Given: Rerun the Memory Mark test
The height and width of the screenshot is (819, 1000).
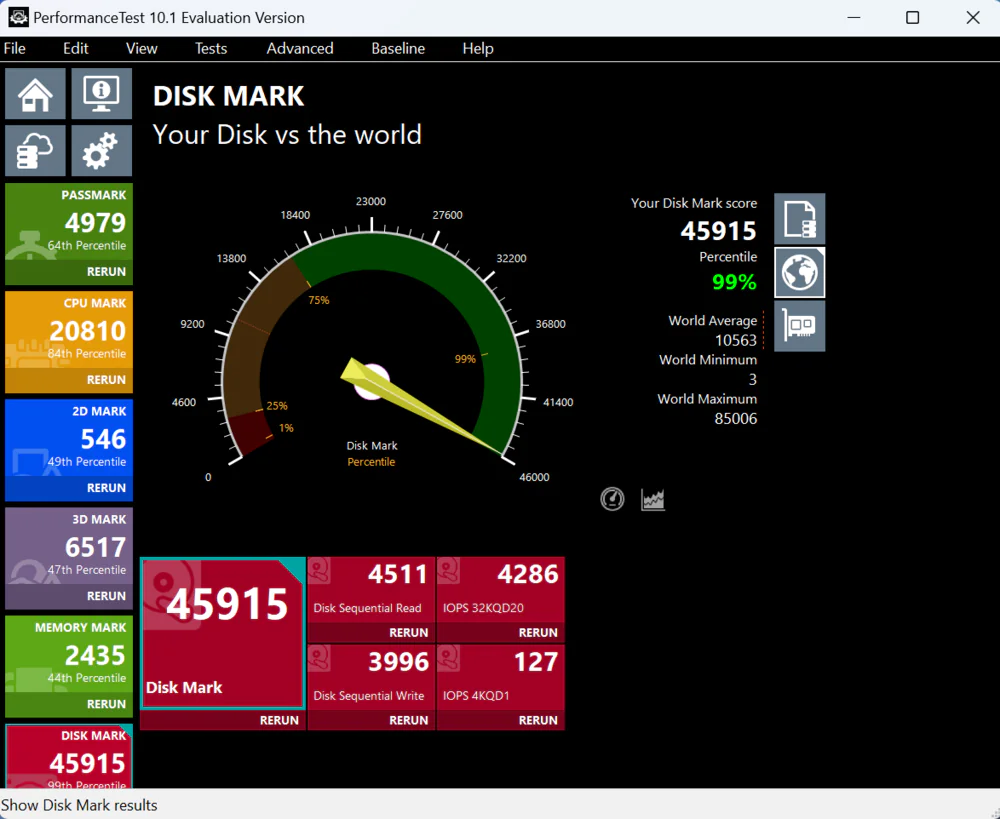Looking at the screenshot, I should [106, 704].
